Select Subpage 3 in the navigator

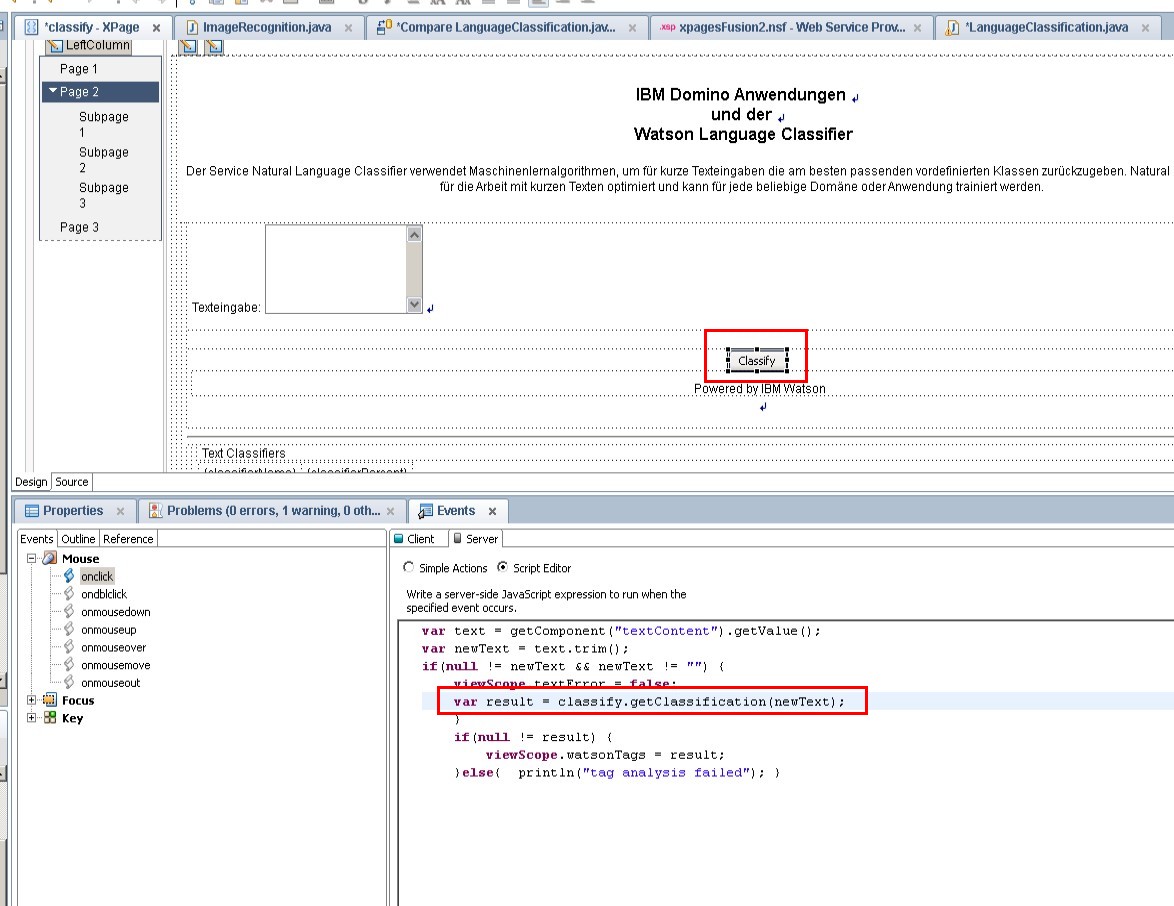pos(103,195)
